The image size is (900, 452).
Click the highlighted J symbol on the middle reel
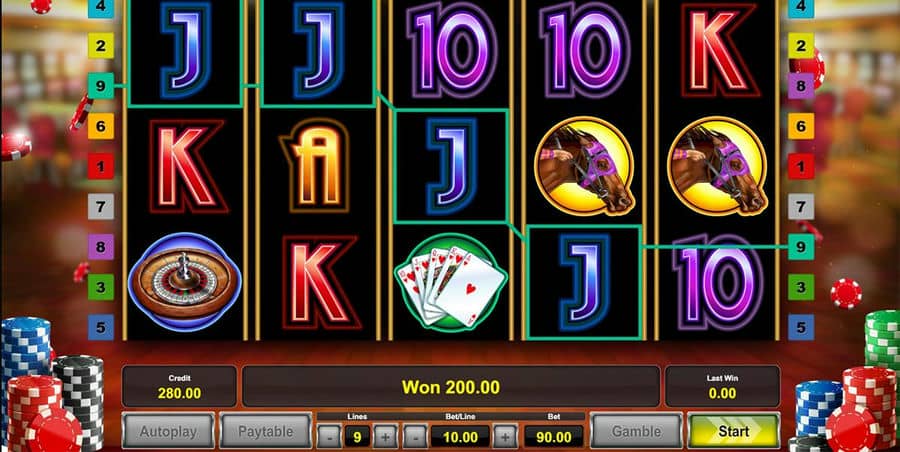coord(451,166)
